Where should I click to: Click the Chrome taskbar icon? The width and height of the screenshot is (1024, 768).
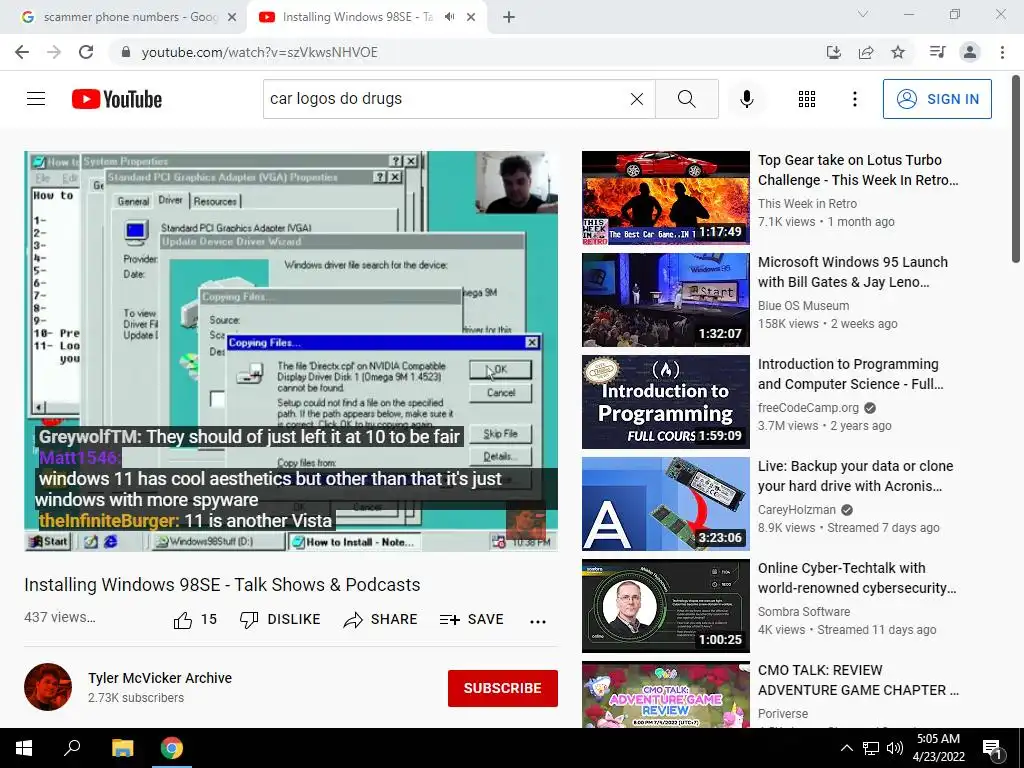(x=172, y=748)
